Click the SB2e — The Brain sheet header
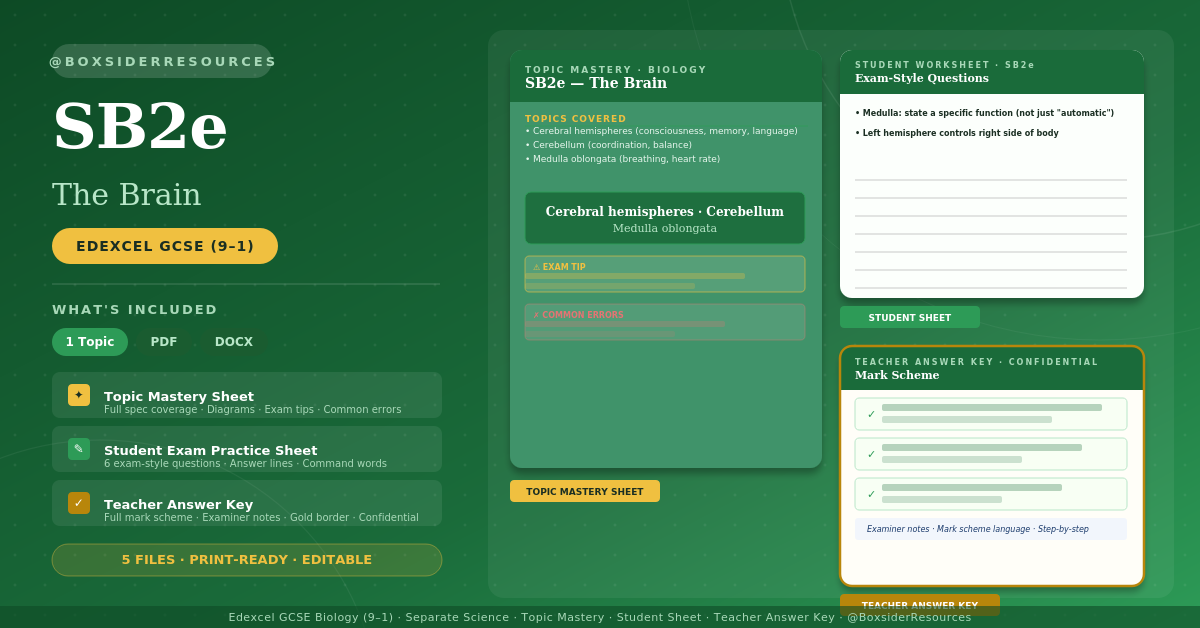Viewport: 1200px width, 628px height. click(596, 83)
